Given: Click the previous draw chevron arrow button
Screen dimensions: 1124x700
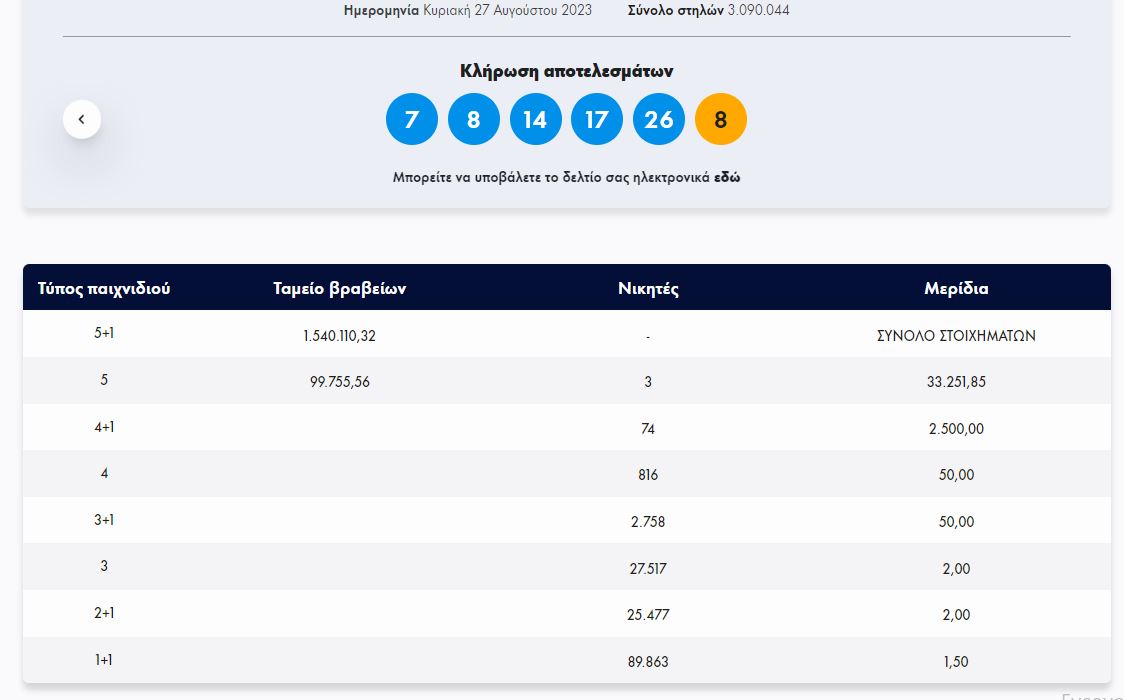Looking at the screenshot, I should point(82,120).
